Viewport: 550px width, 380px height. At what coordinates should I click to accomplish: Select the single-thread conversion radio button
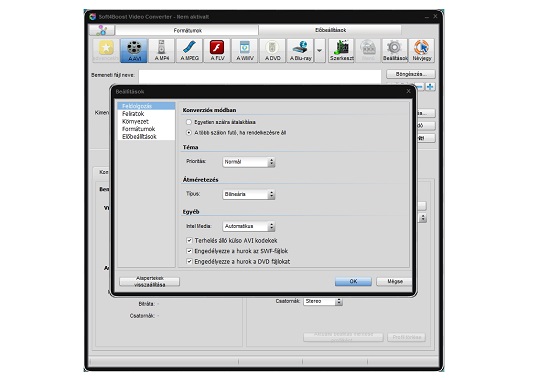pos(189,122)
